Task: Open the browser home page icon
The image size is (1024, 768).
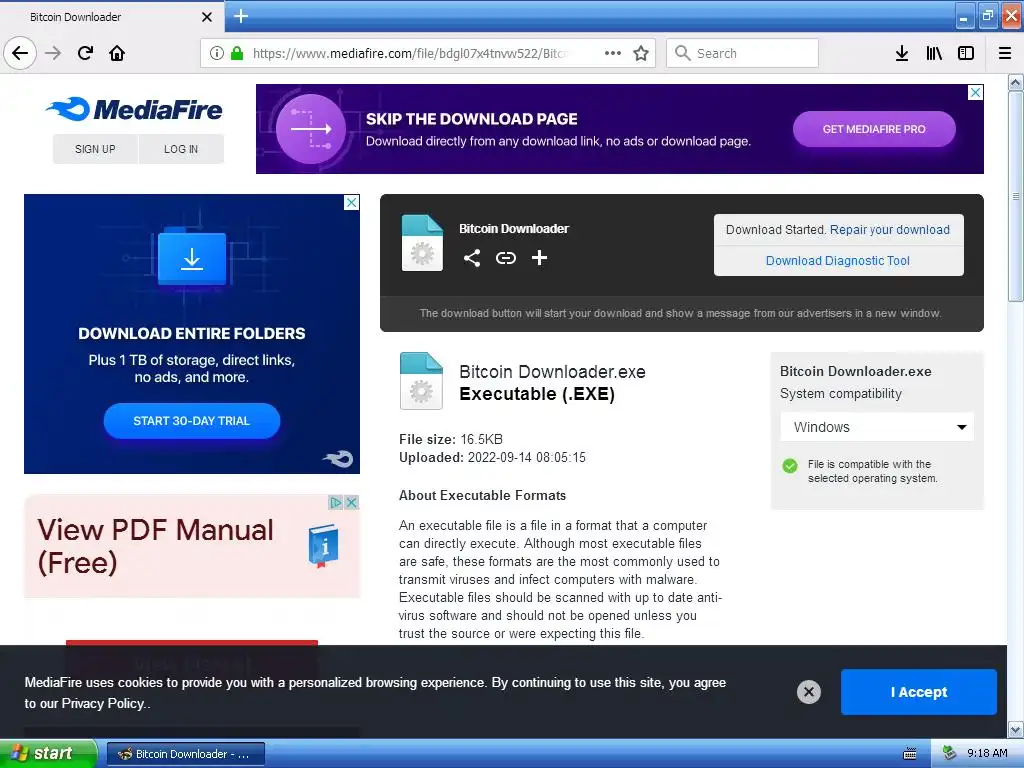Action: 117,53
